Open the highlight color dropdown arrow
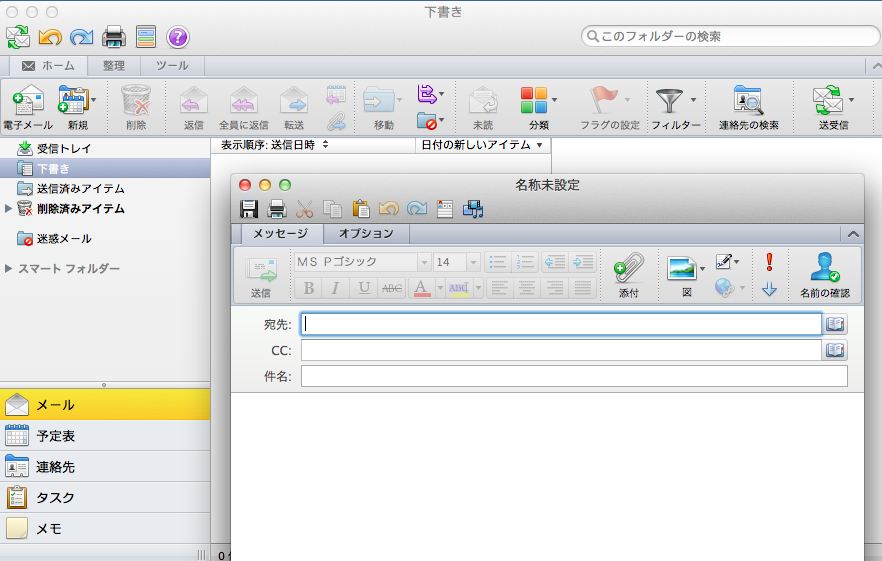Screen dimensions: 882x561 (478, 288)
